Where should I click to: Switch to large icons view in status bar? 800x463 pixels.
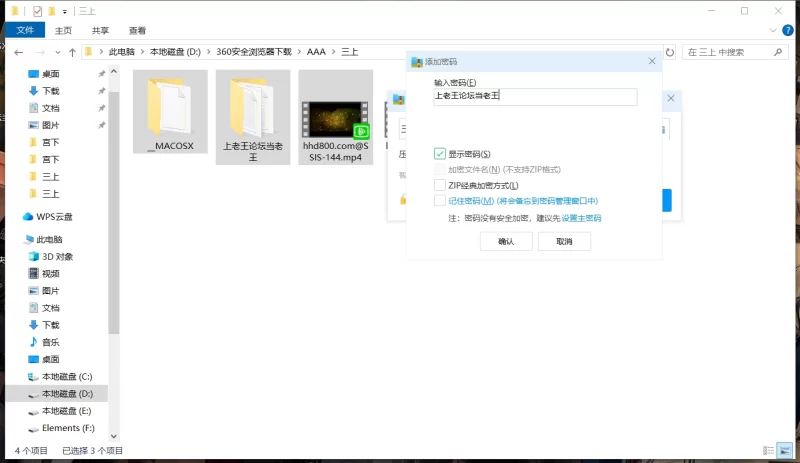tap(785, 450)
